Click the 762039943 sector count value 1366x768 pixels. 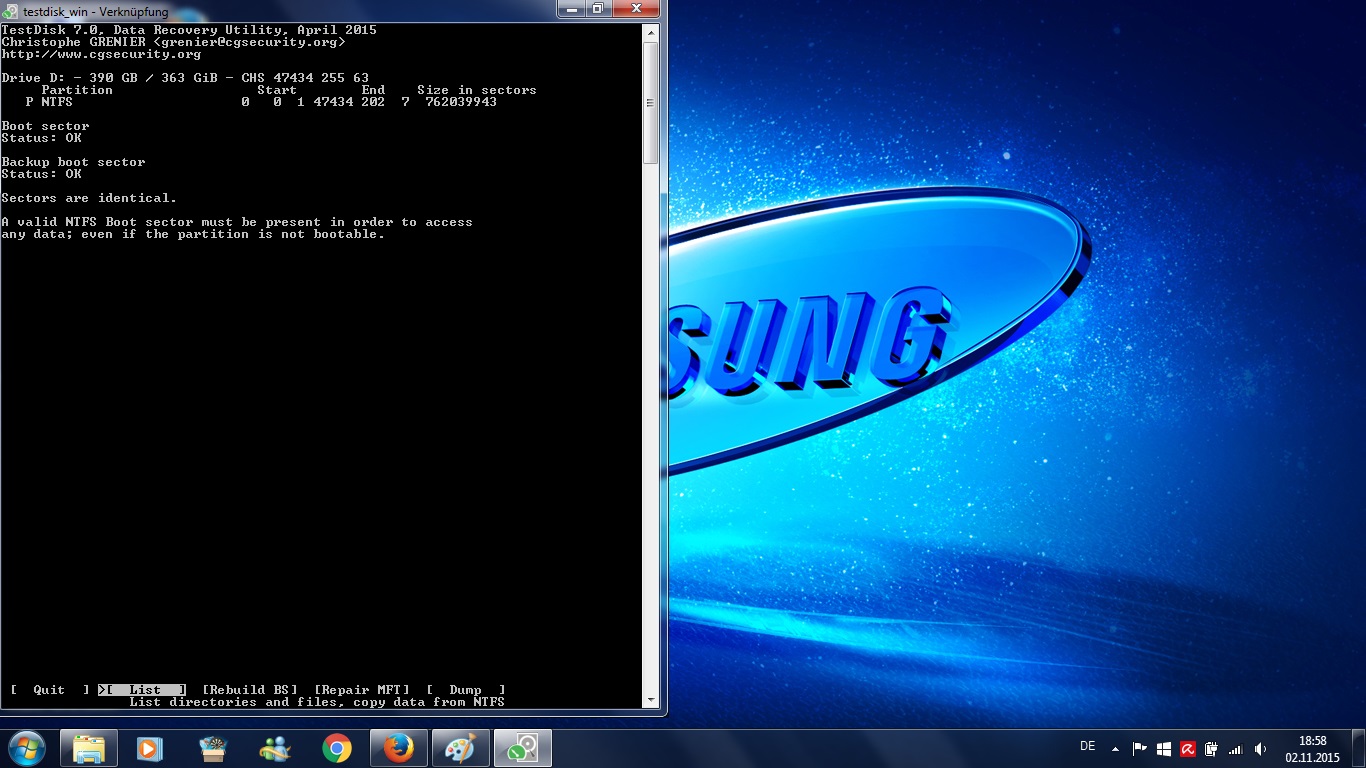point(461,102)
